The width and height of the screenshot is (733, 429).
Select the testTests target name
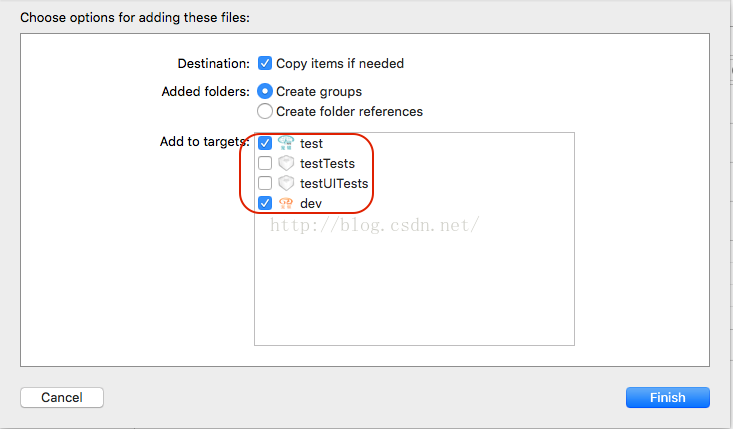pos(327,163)
